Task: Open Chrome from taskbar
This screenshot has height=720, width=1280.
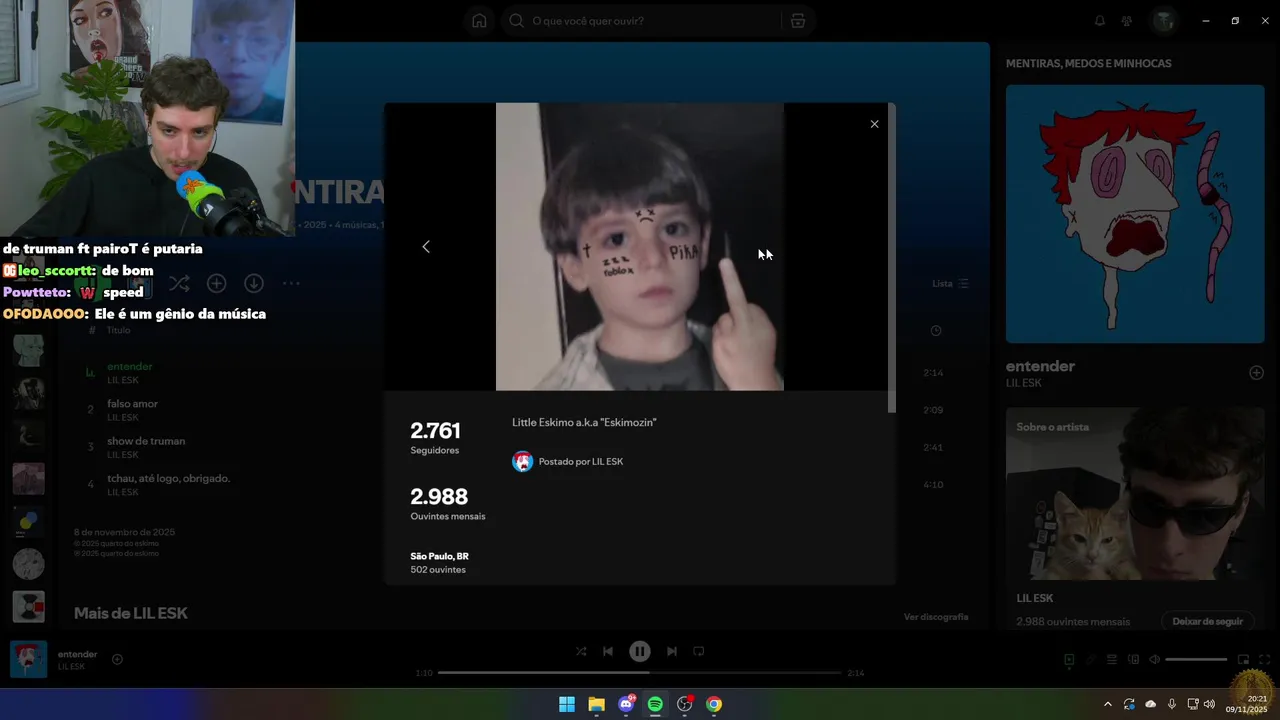Action: (714, 704)
